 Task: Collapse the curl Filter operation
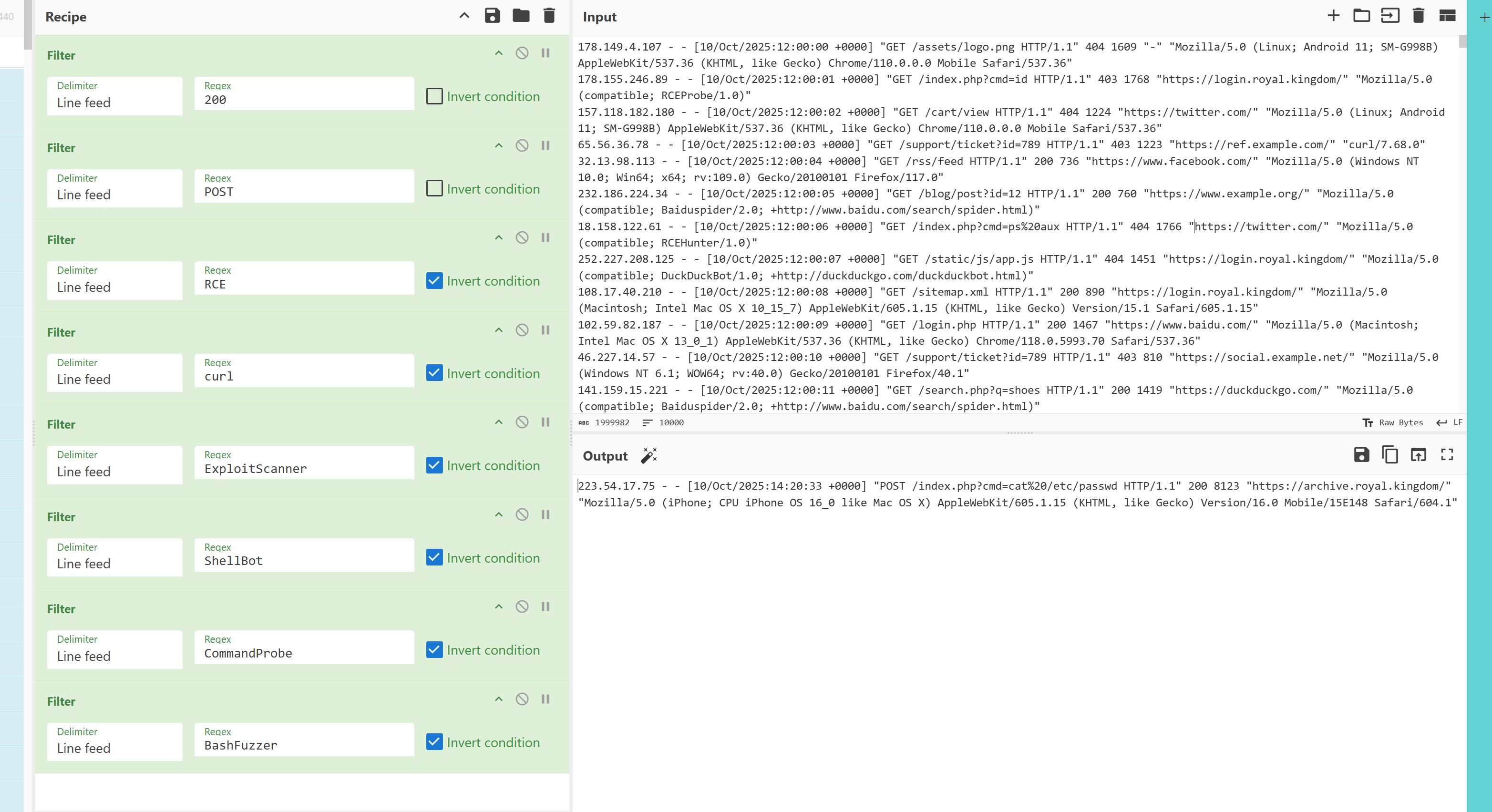click(498, 330)
